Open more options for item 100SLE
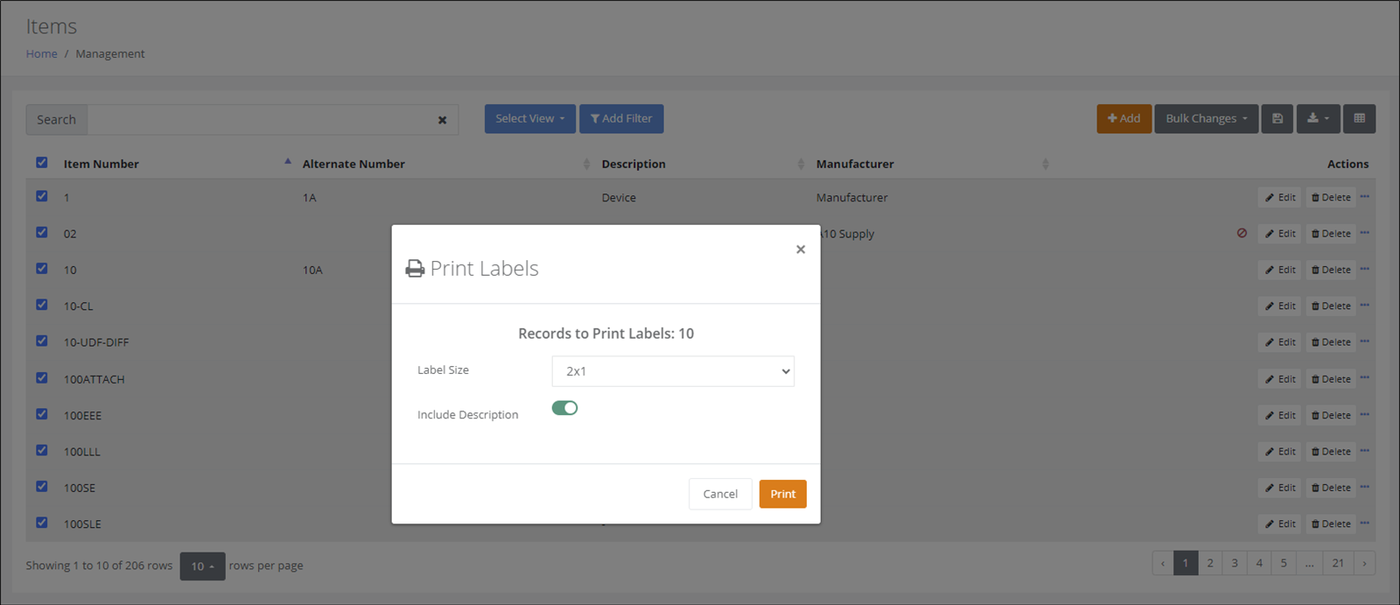The image size is (1400, 605). coord(1365,523)
